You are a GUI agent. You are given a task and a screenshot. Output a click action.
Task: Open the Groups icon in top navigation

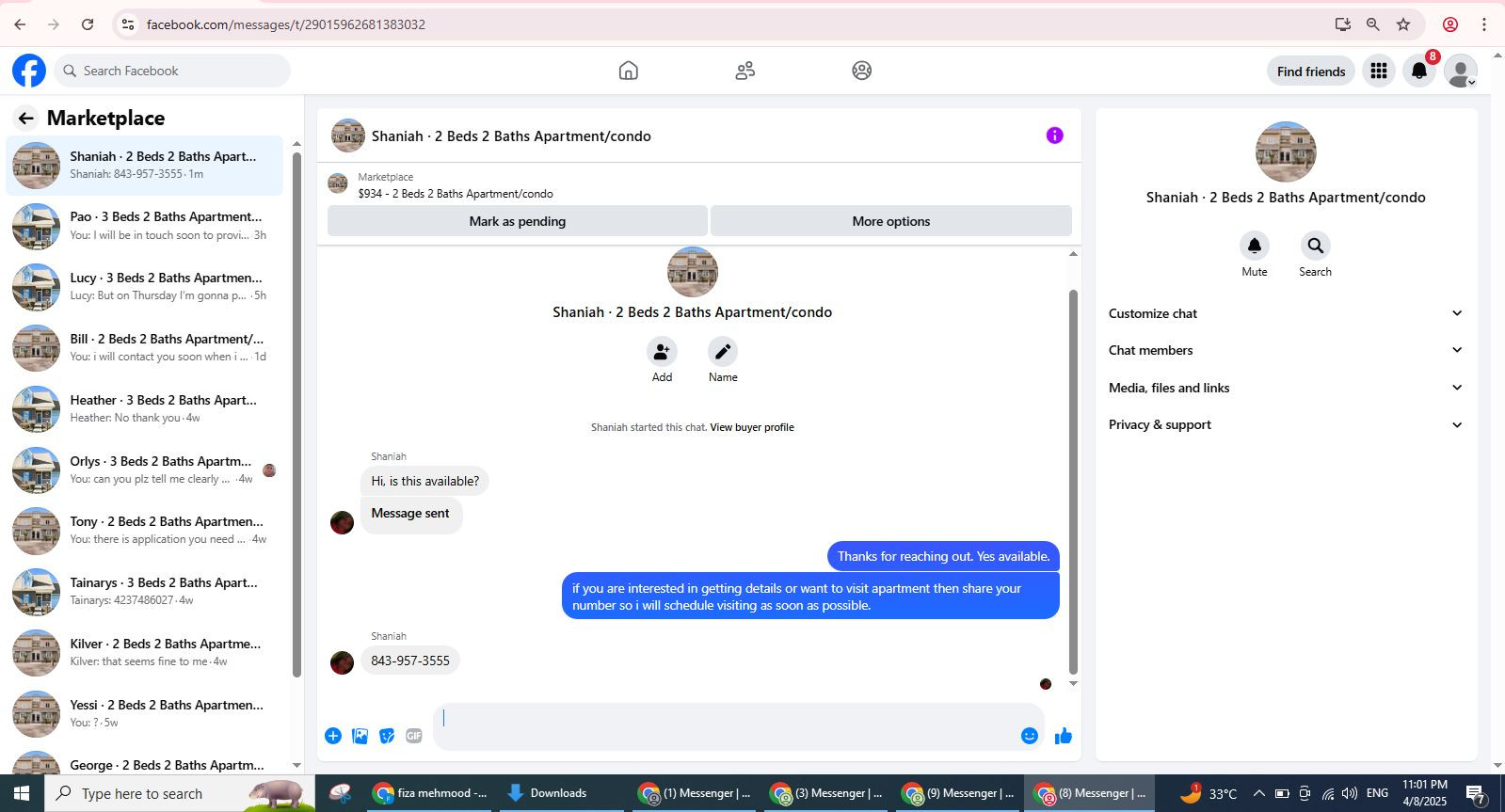[x=861, y=71]
